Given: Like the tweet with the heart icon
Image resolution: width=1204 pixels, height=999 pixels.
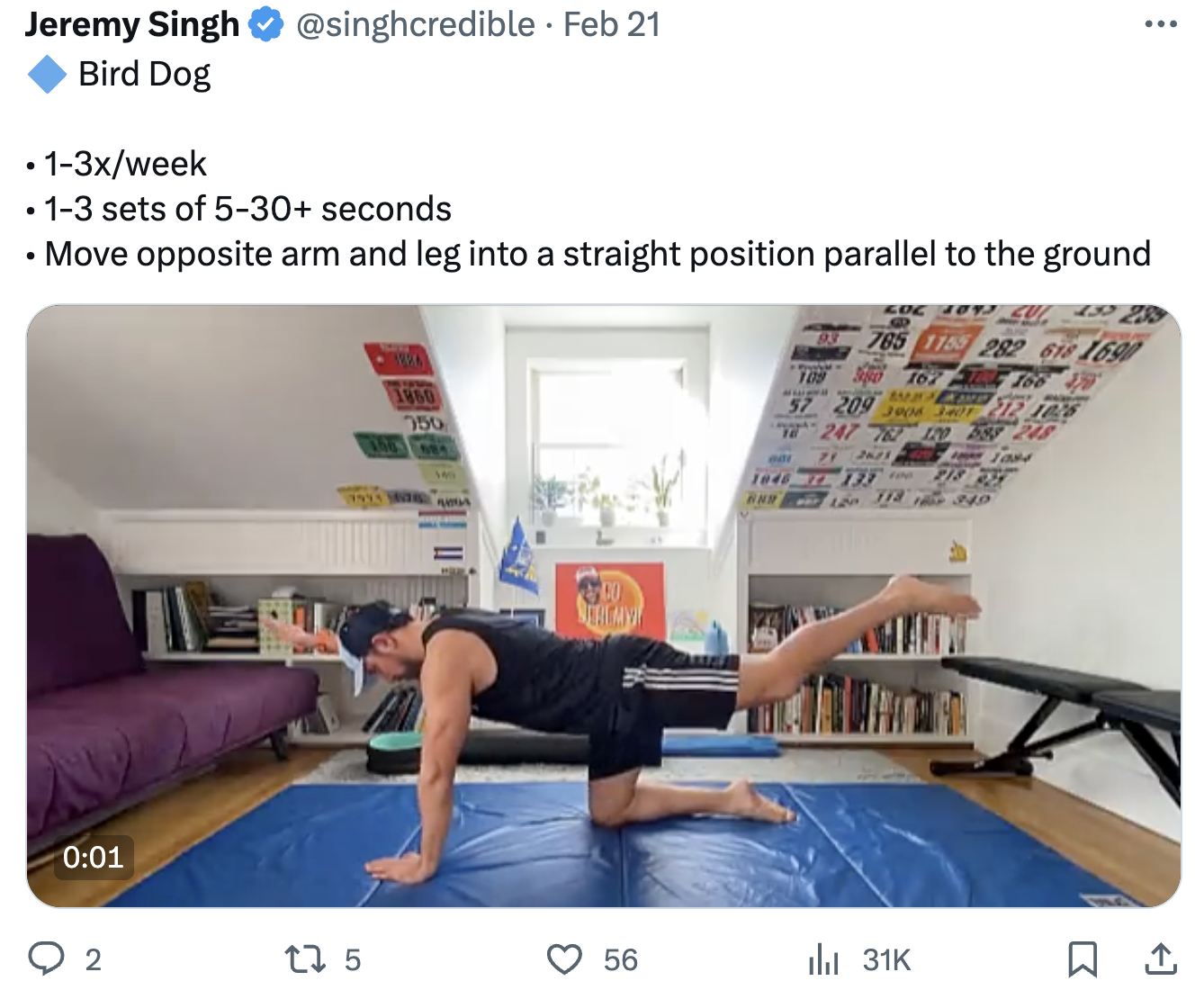Looking at the screenshot, I should pos(565,958).
